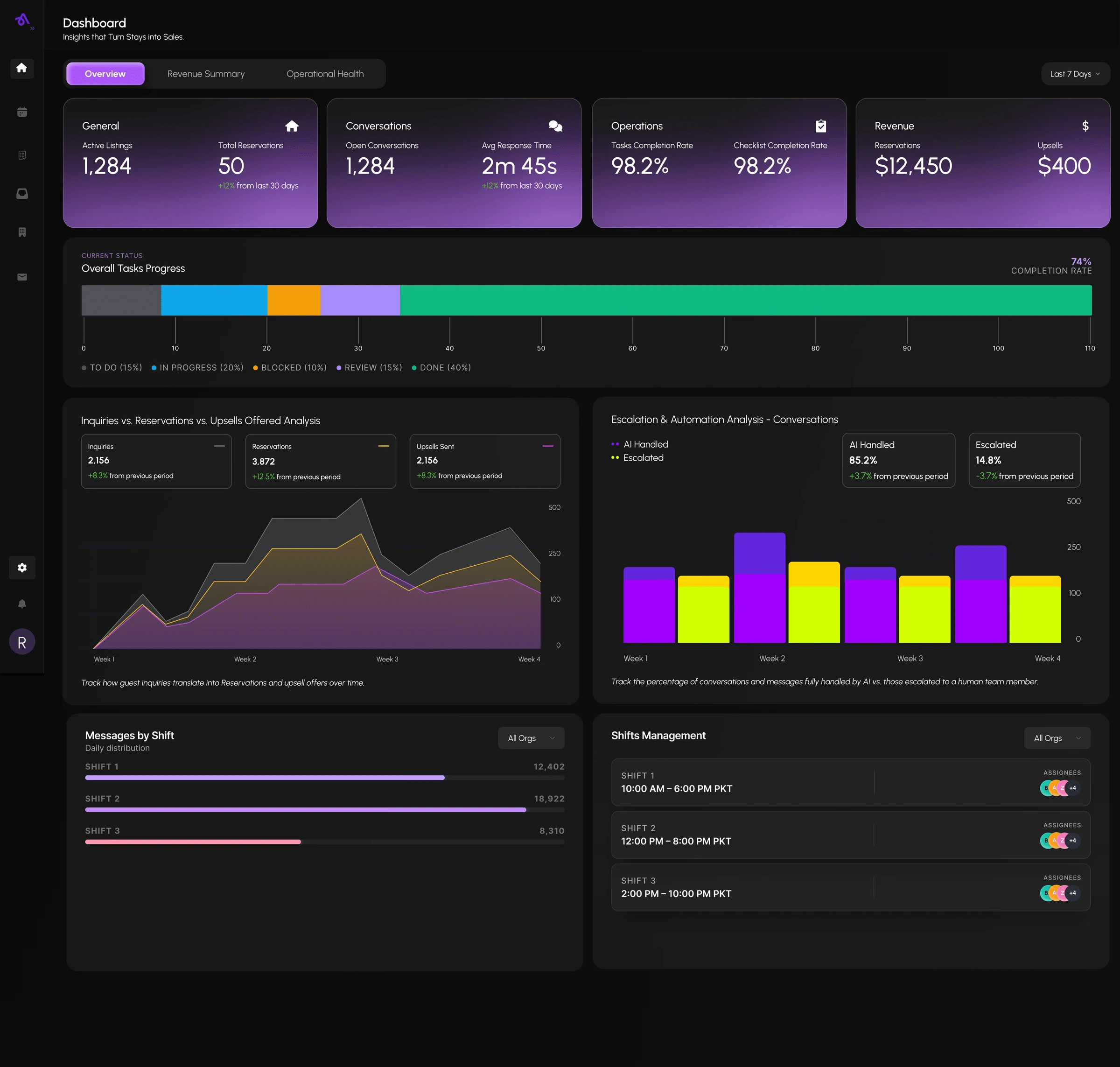Open the Last 7 Days dropdown
Image resolution: width=1120 pixels, height=1067 pixels.
1075,74
